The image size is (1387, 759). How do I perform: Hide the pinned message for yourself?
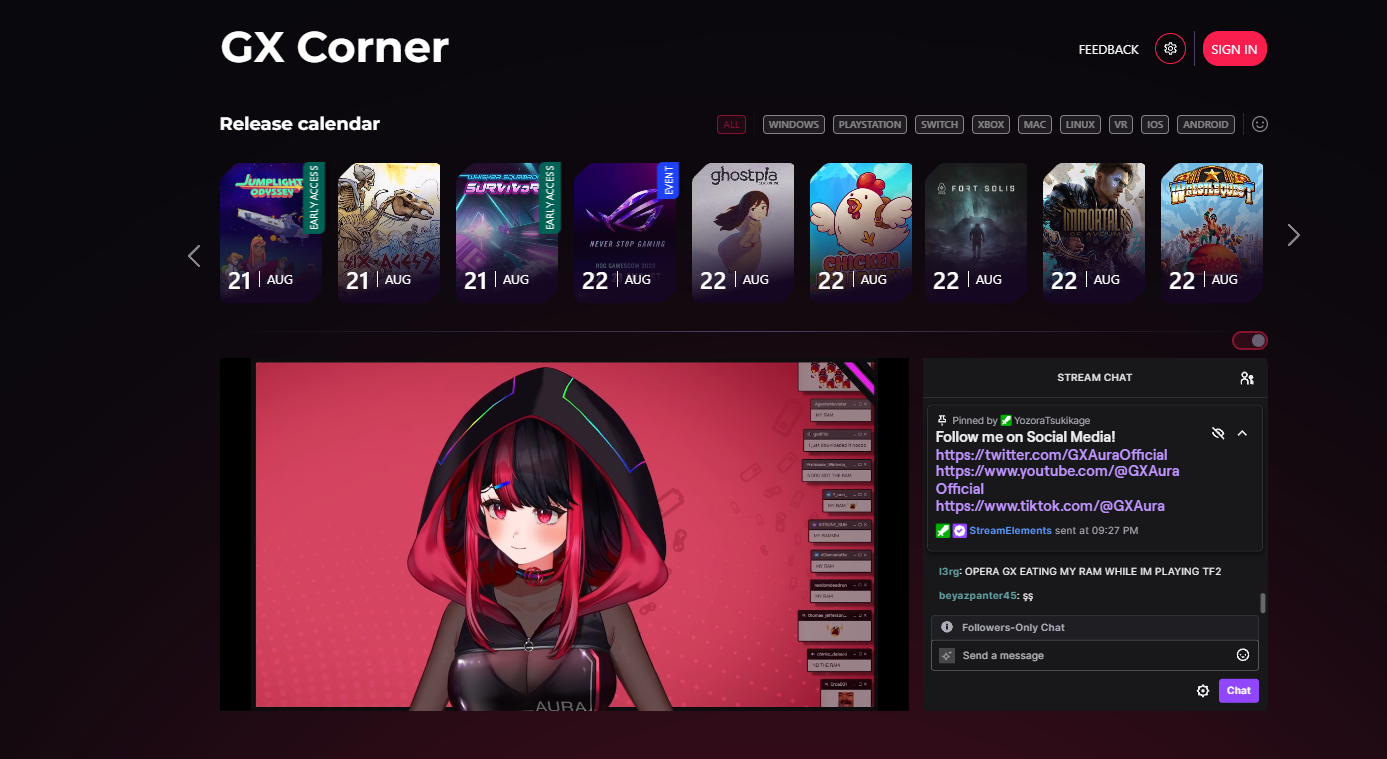(1217, 433)
